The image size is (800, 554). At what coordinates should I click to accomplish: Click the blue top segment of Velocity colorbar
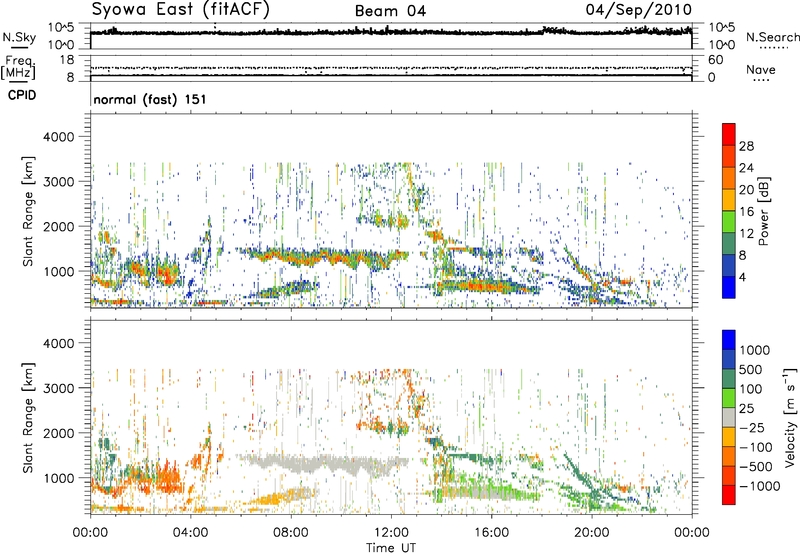tap(729, 340)
